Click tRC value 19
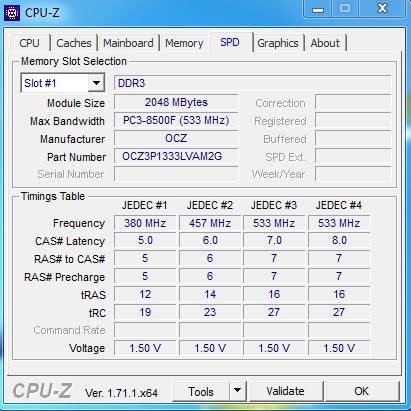 (x=145, y=312)
